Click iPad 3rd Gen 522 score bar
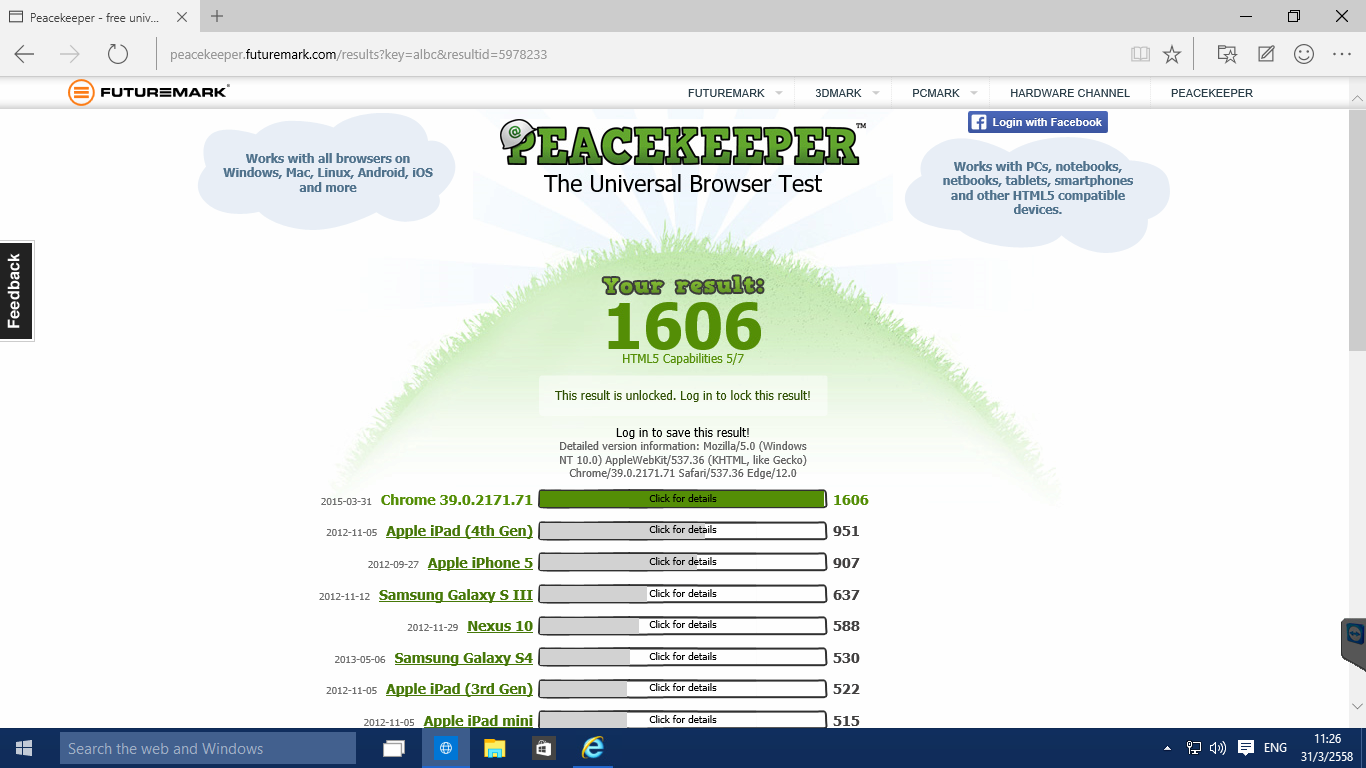The image size is (1366, 768). (x=683, y=688)
